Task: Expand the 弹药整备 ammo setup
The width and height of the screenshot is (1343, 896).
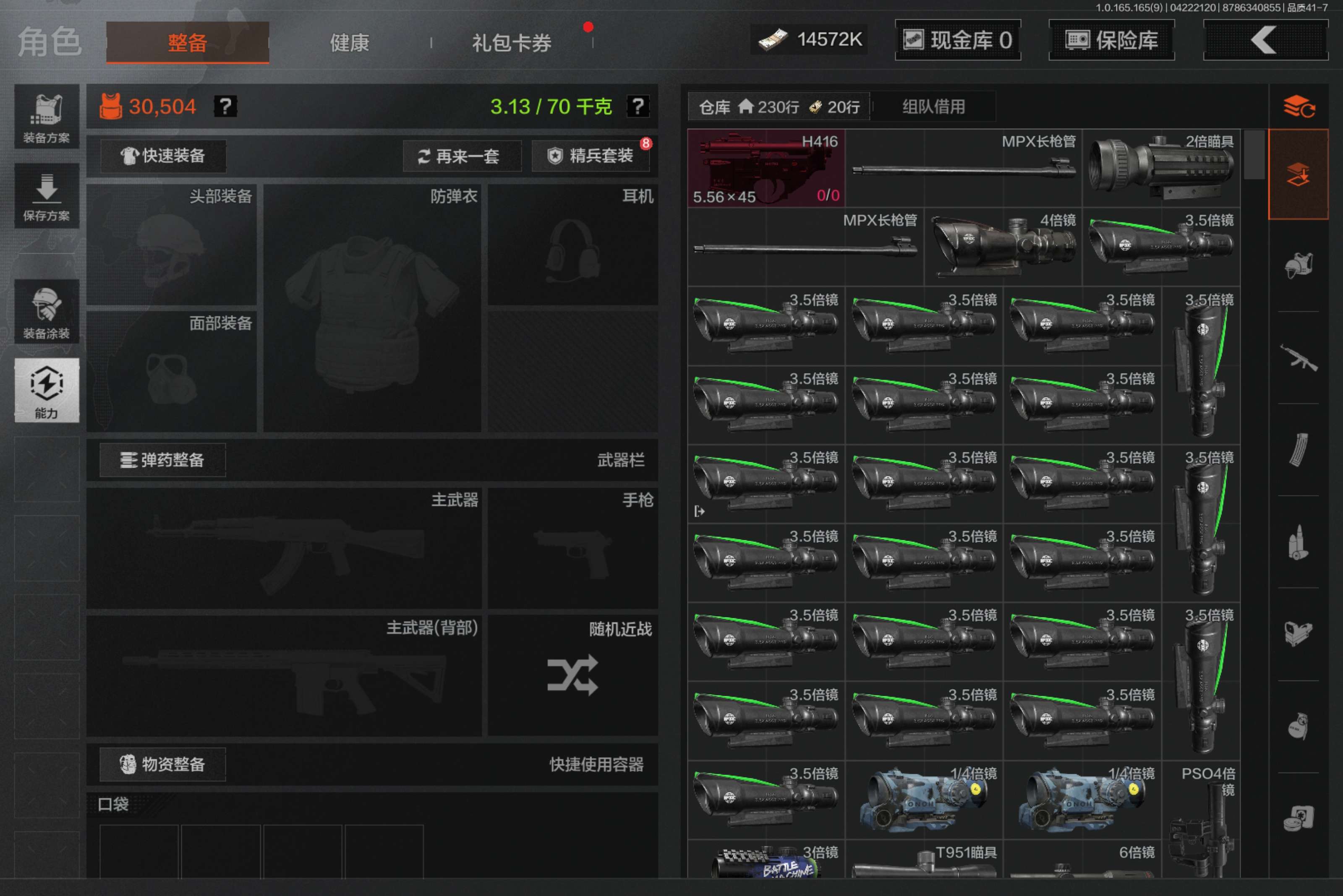Action: (162, 460)
